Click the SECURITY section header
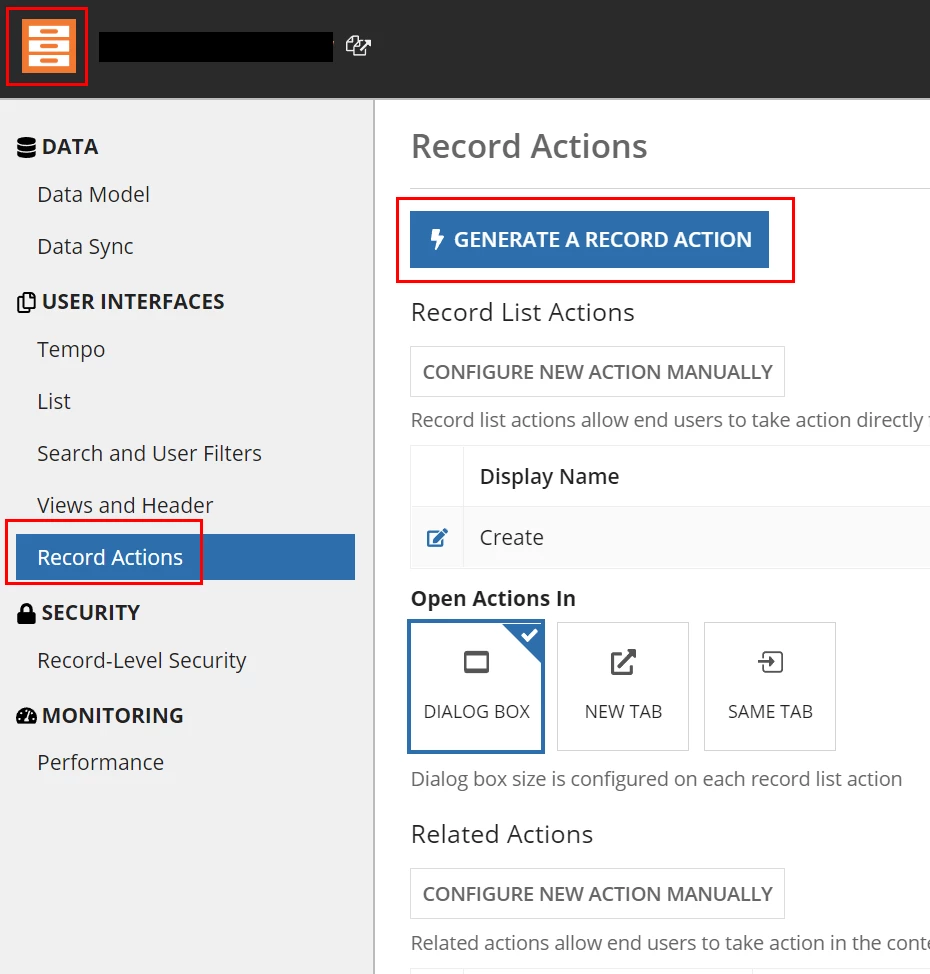 pos(91,613)
